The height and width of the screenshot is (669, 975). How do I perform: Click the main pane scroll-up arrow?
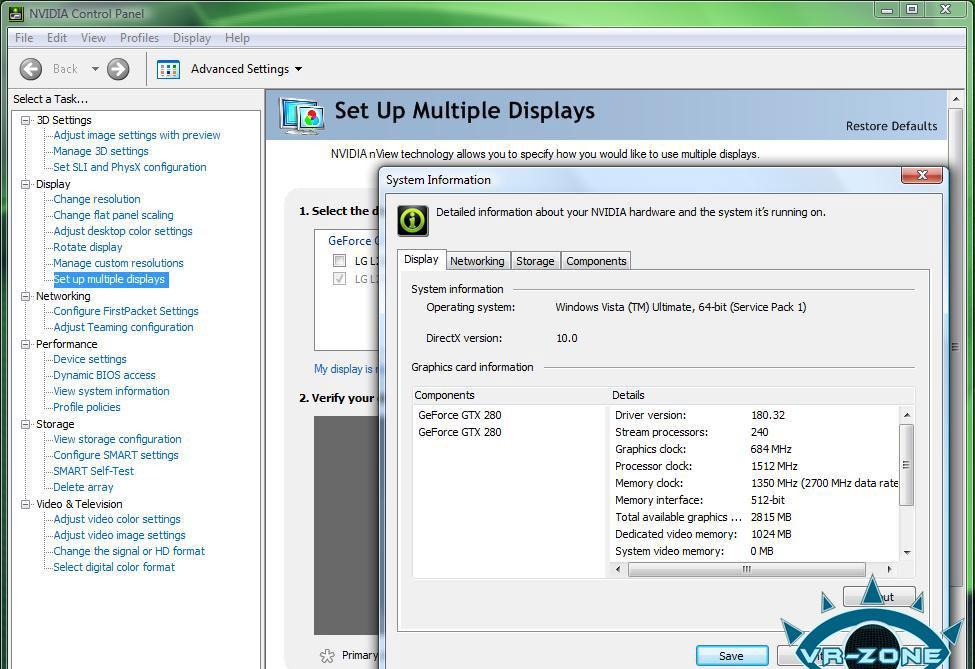coord(956,99)
